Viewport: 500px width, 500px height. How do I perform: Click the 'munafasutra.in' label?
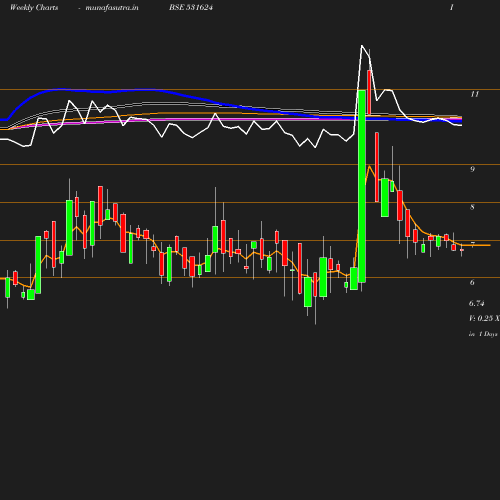pyautogui.click(x=112, y=7)
